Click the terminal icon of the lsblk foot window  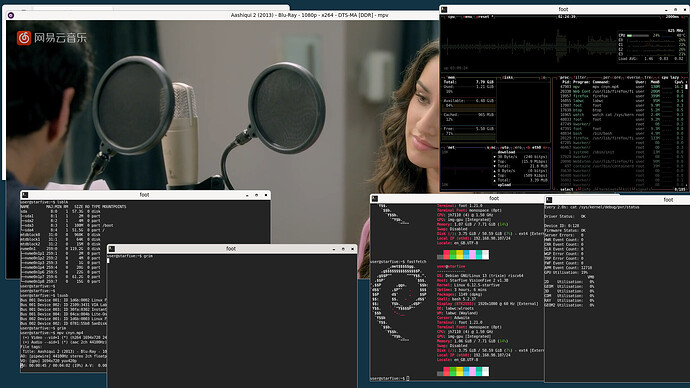pos(25,195)
